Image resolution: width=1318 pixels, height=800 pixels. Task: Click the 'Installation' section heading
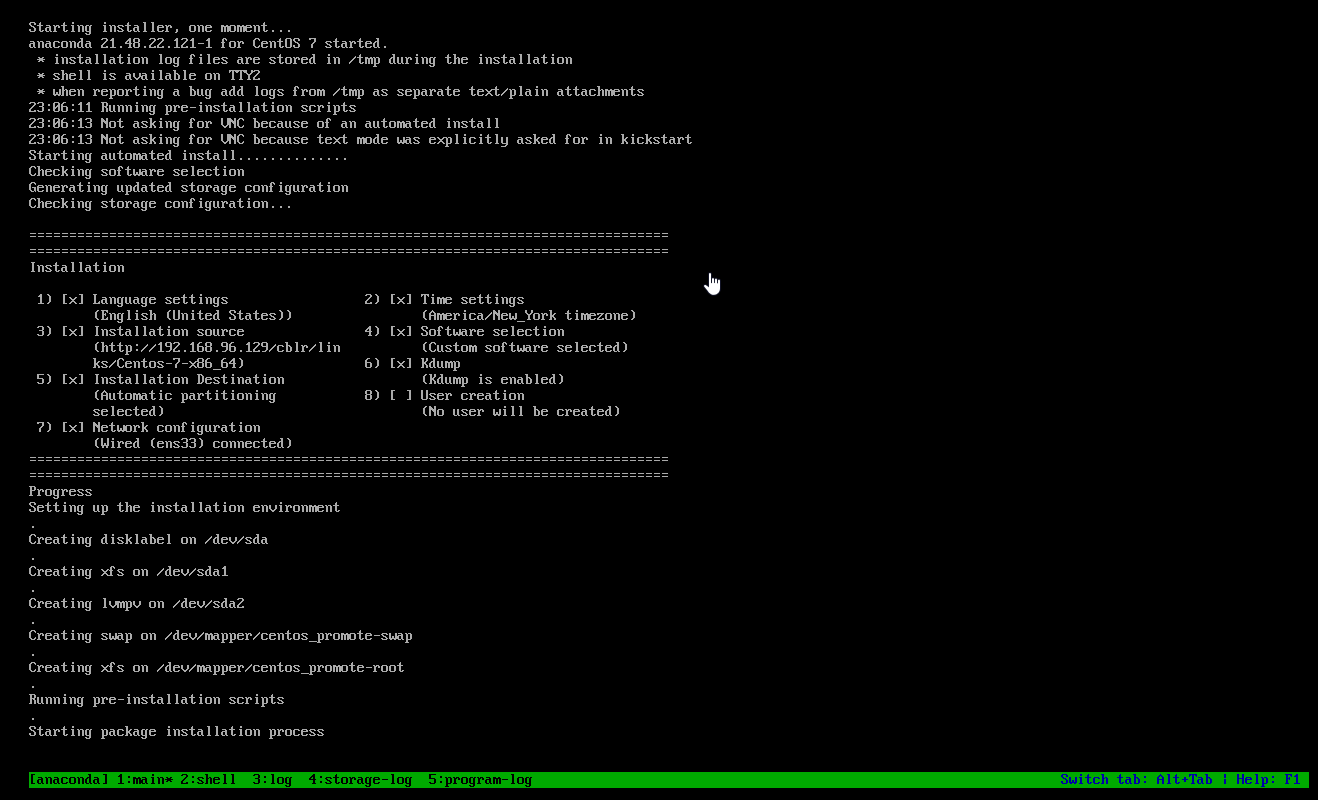tap(77, 267)
